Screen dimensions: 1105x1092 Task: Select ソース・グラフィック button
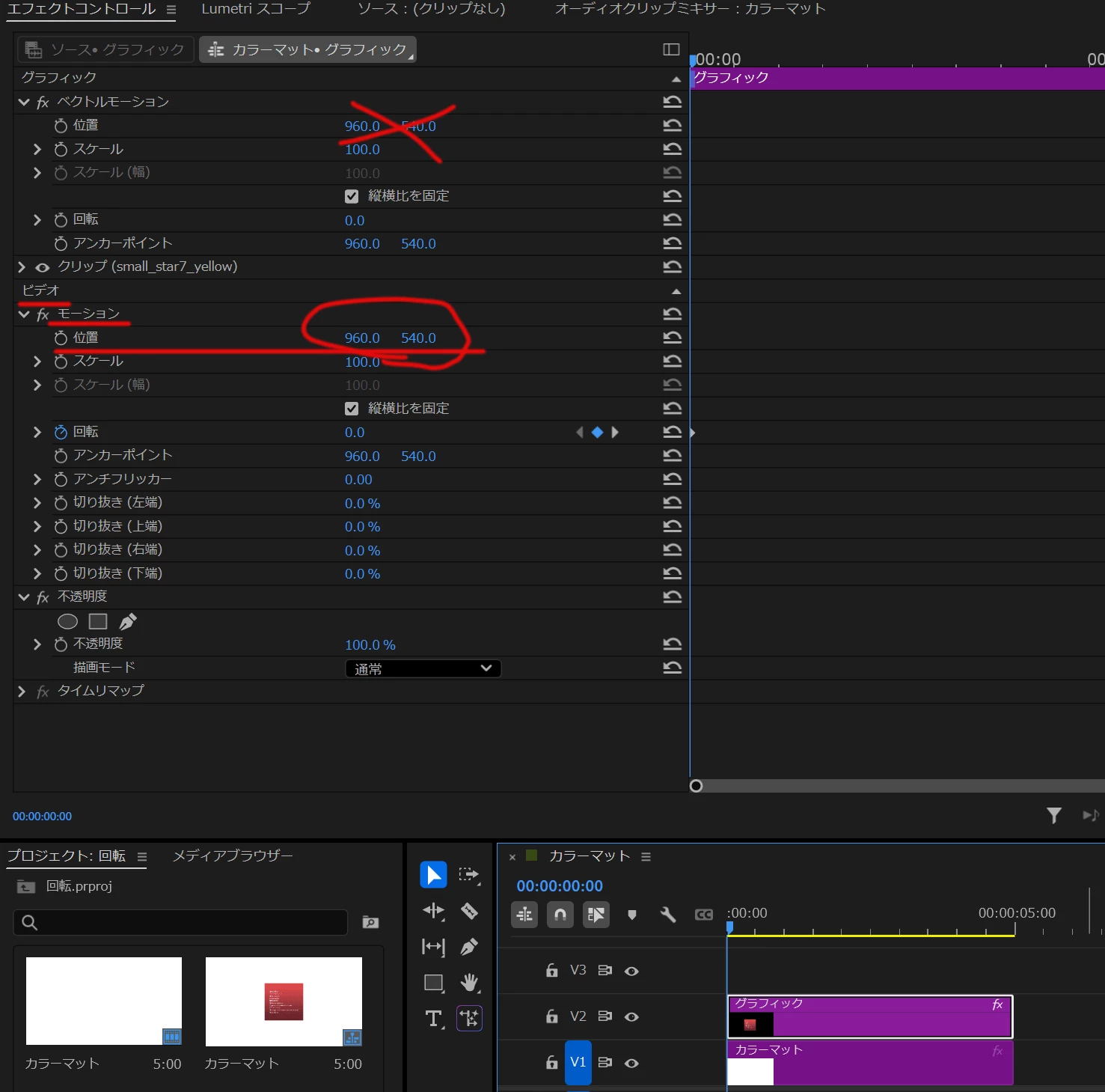pos(105,49)
